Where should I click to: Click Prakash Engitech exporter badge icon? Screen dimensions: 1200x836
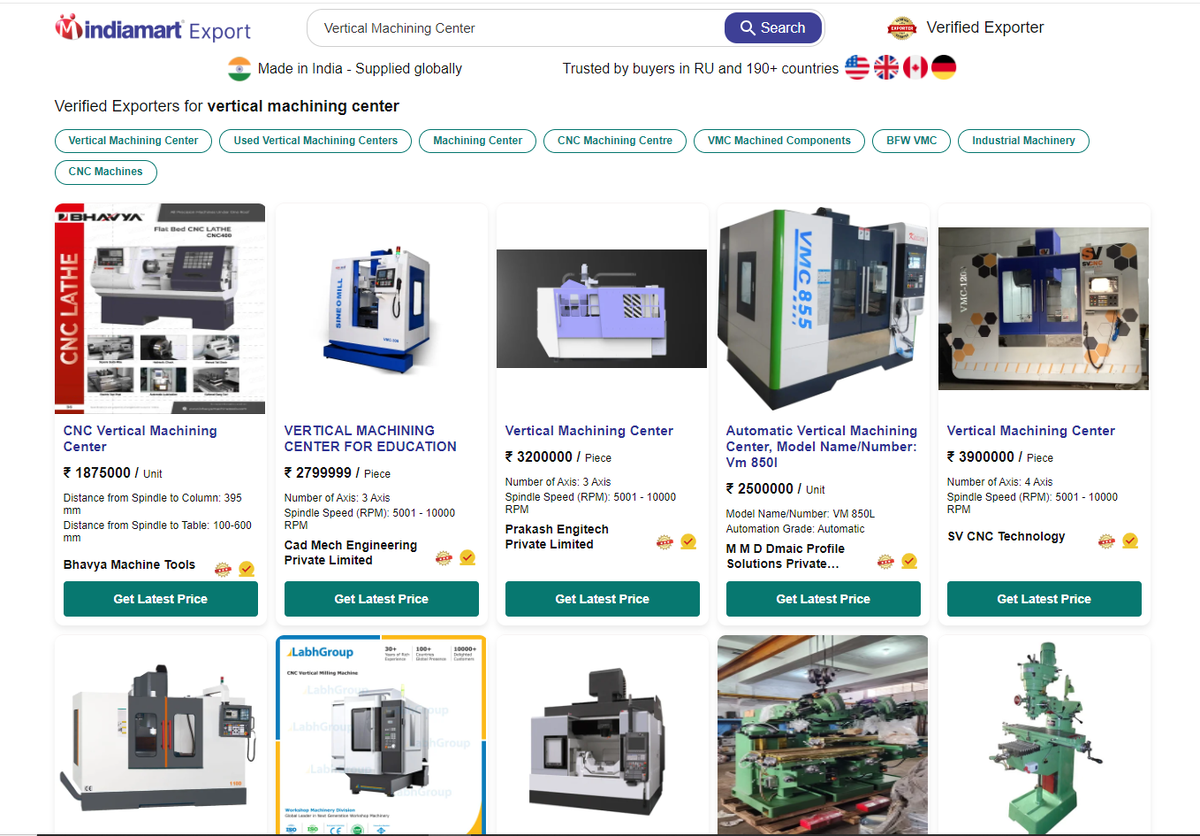[x=665, y=542]
